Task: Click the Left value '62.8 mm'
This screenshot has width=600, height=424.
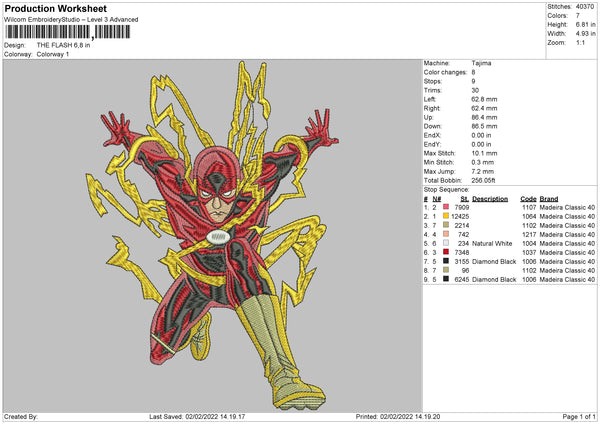Action: (484, 99)
